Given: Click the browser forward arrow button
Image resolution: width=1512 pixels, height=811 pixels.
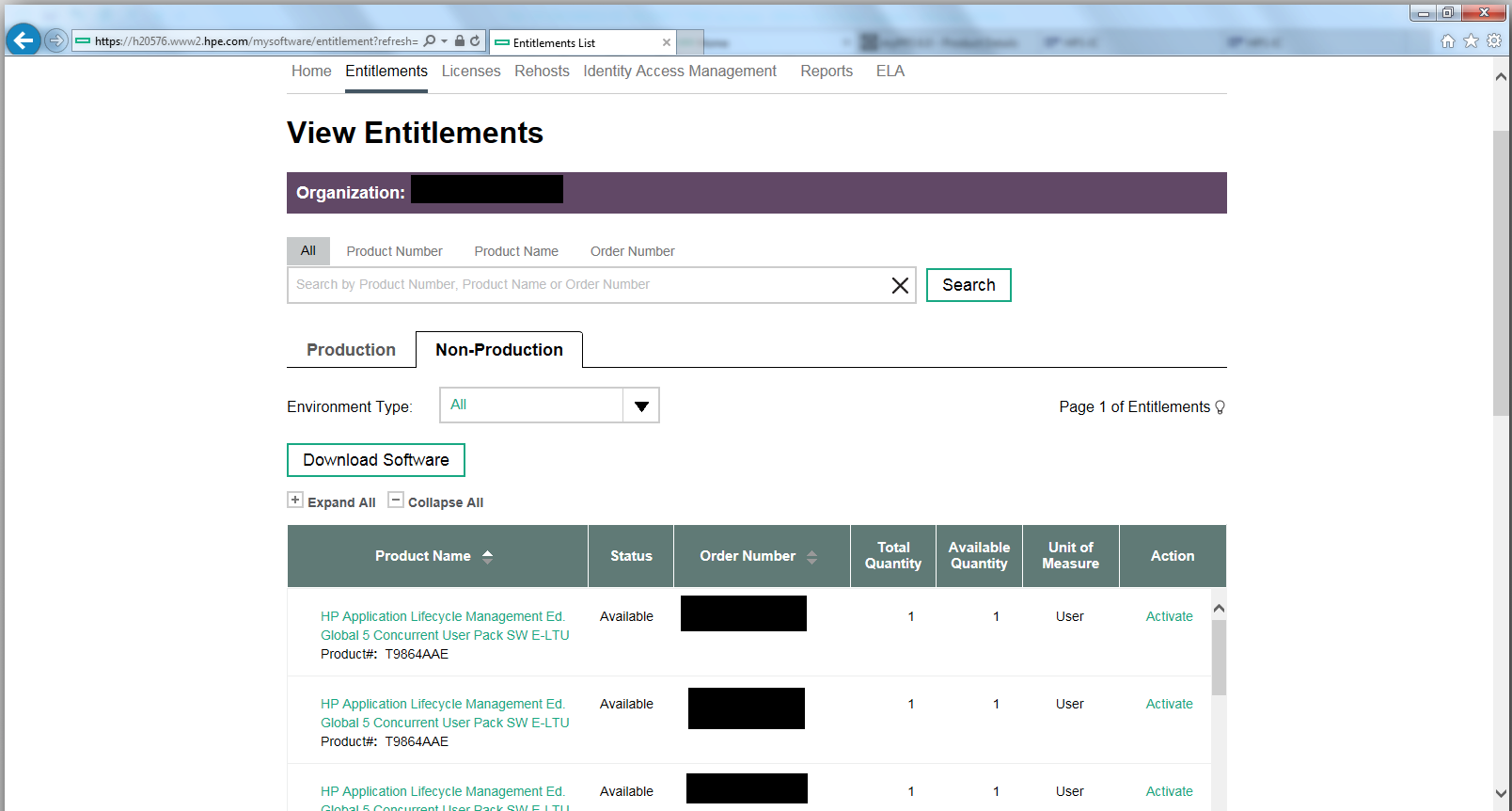Looking at the screenshot, I should (x=56, y=40).
